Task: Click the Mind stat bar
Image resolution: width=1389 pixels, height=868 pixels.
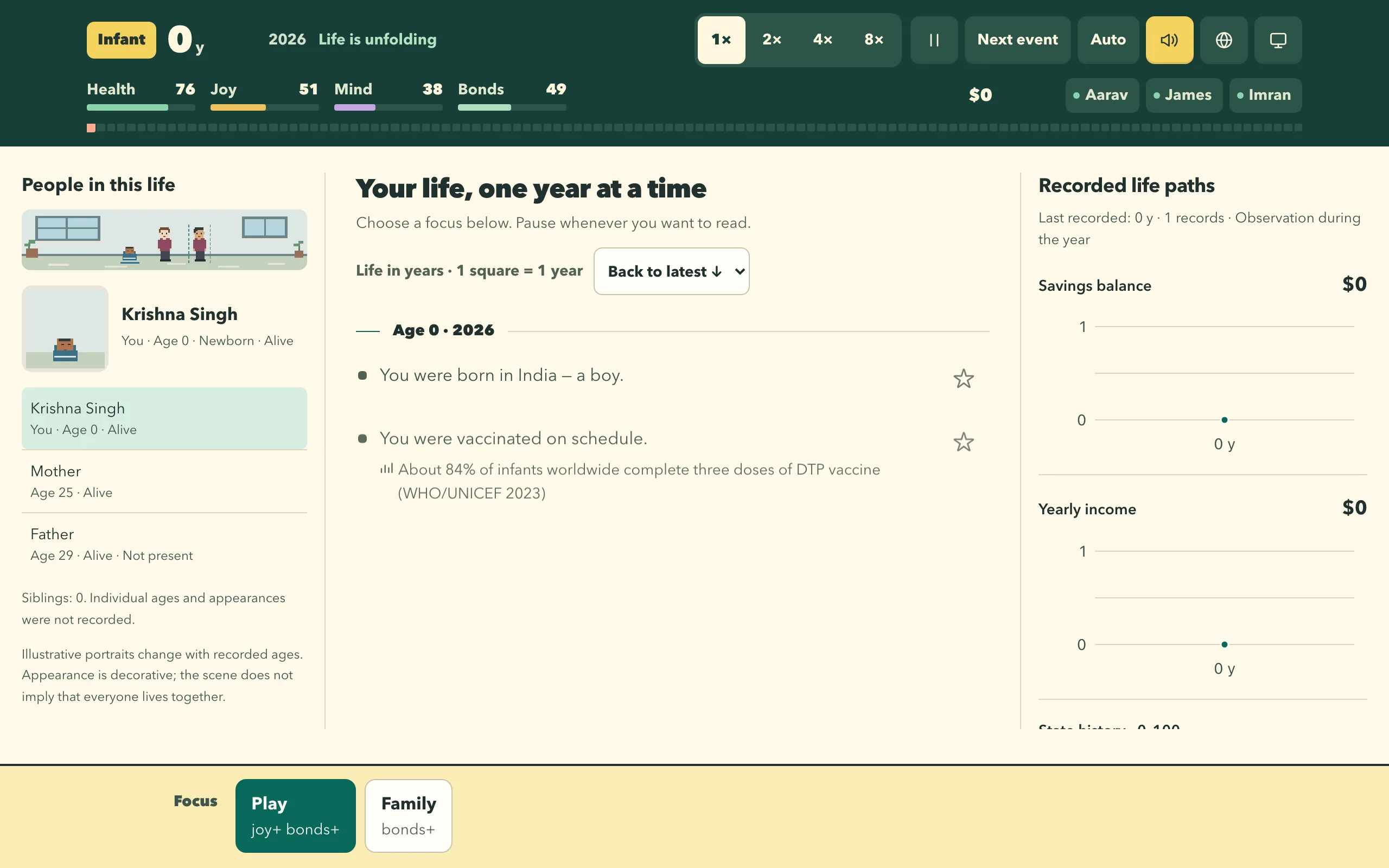Action: (x=388, y=107)
